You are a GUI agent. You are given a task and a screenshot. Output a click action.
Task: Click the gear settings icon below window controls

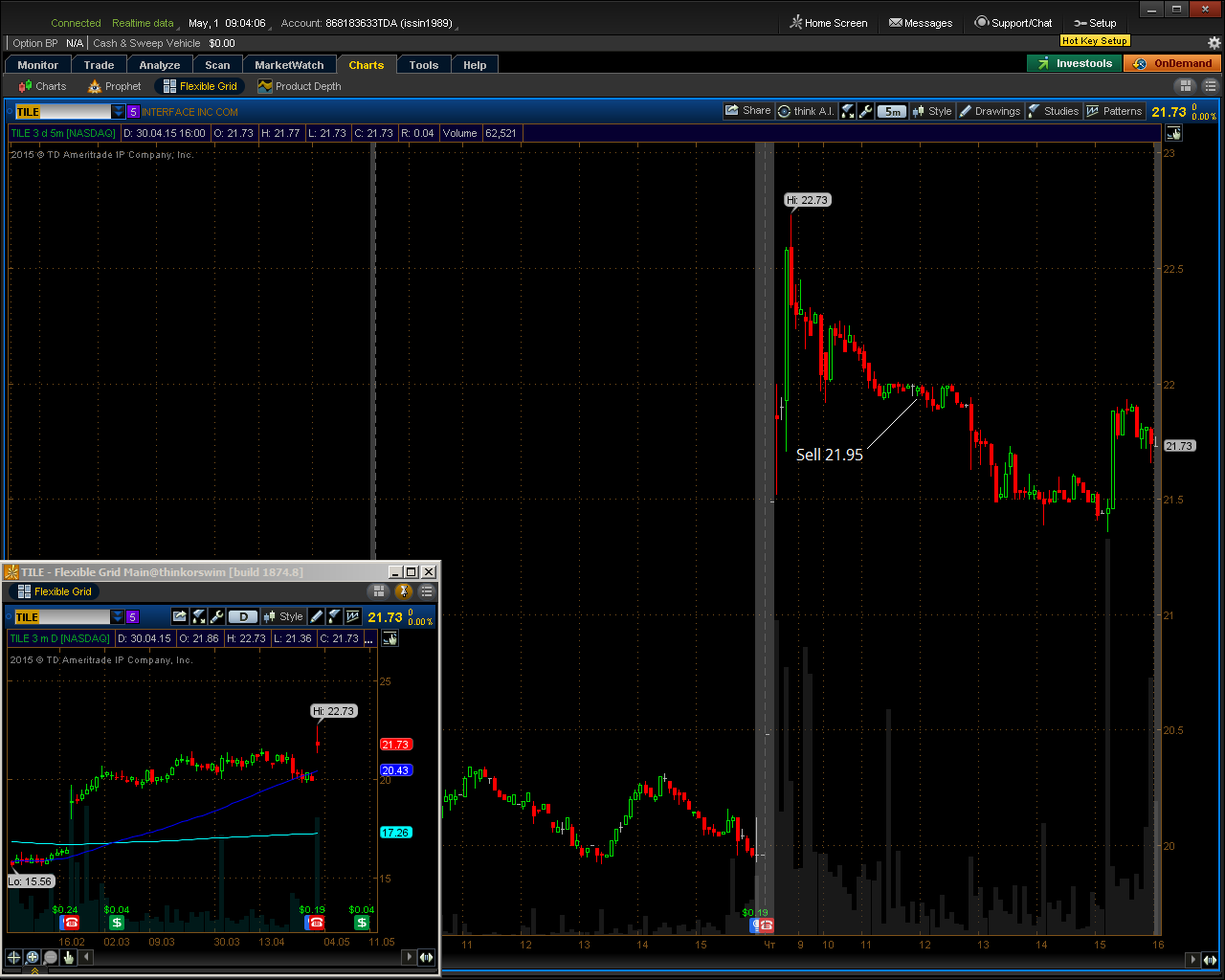[x=1214, y=42]
